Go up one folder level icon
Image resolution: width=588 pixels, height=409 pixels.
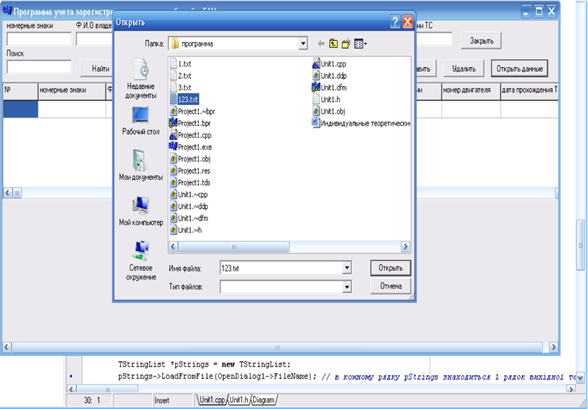tap(333, 43)
